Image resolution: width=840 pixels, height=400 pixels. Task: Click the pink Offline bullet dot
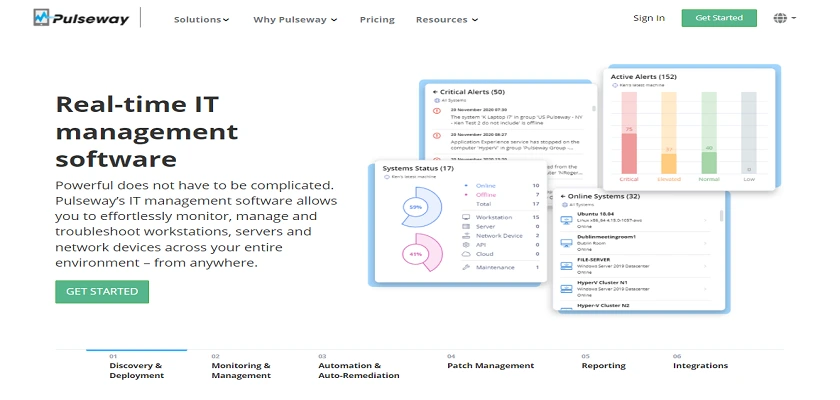click(x=465, y=194)
